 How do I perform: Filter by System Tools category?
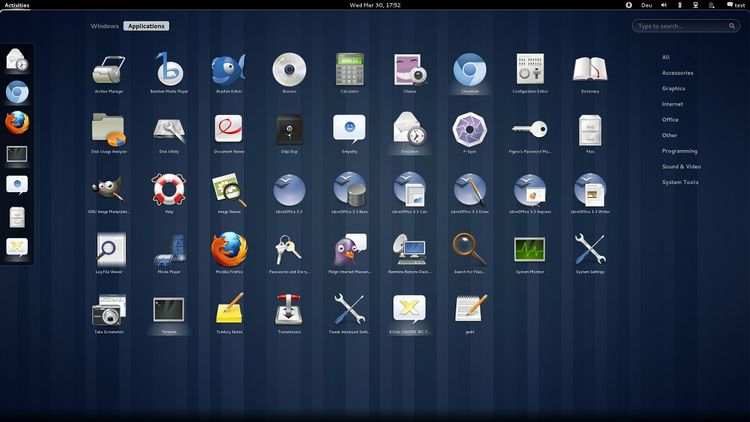click(679, 182)
